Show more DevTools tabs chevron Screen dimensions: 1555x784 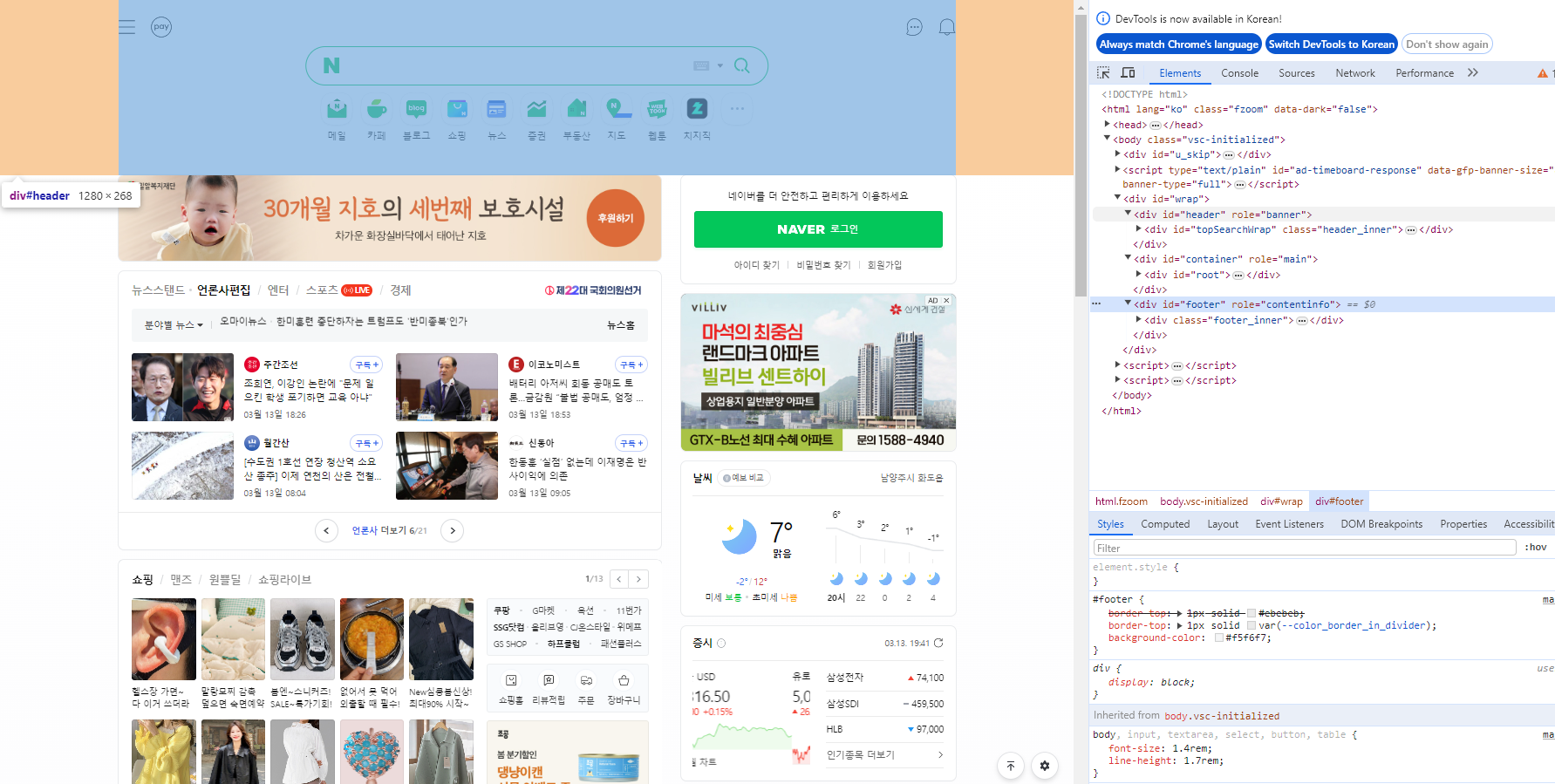(x=1473, y=73)
